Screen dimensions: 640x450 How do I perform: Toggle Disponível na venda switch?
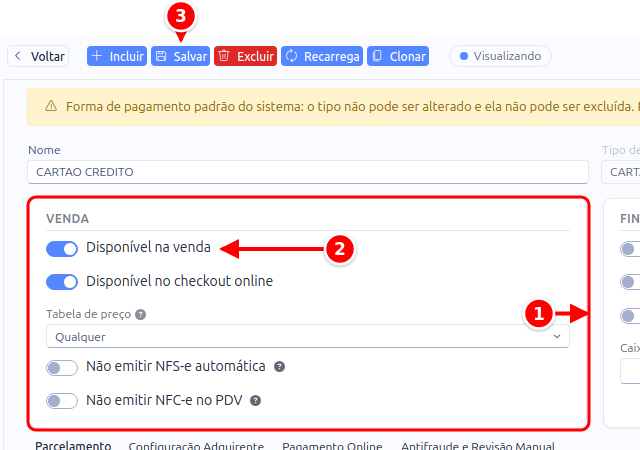click(62, 249)
